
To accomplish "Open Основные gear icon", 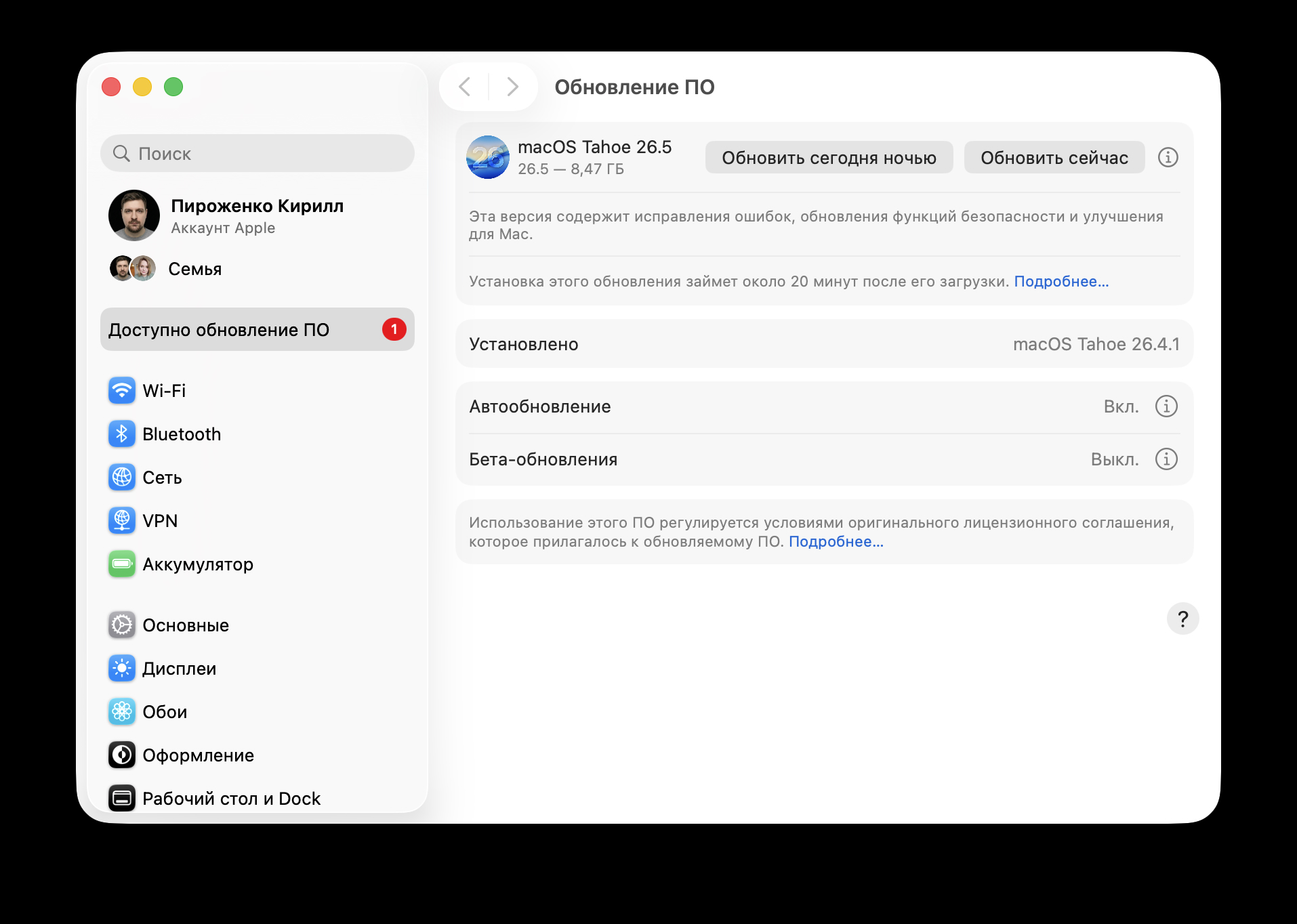I will click(x=122, y=625).
